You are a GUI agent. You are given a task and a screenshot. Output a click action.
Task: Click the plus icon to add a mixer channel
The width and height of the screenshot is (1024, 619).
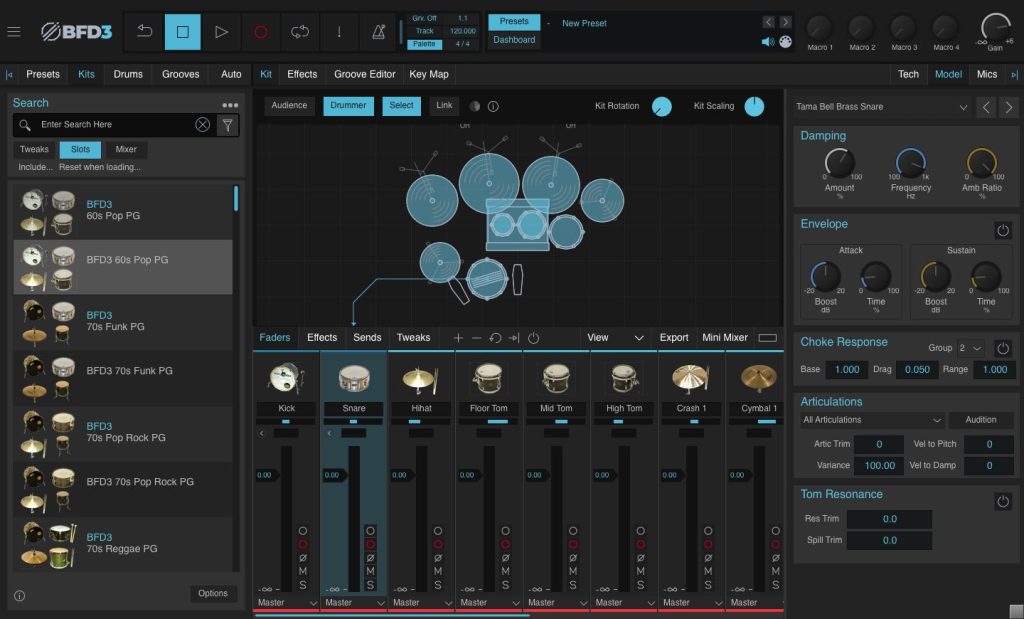(x=458, y=338)
